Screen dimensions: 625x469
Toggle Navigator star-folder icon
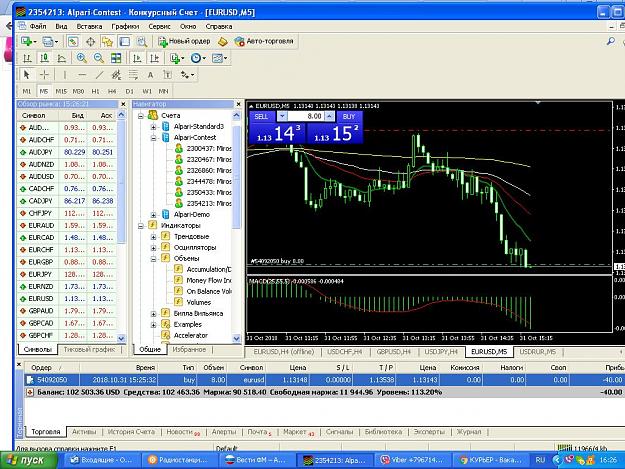(107, 41)
